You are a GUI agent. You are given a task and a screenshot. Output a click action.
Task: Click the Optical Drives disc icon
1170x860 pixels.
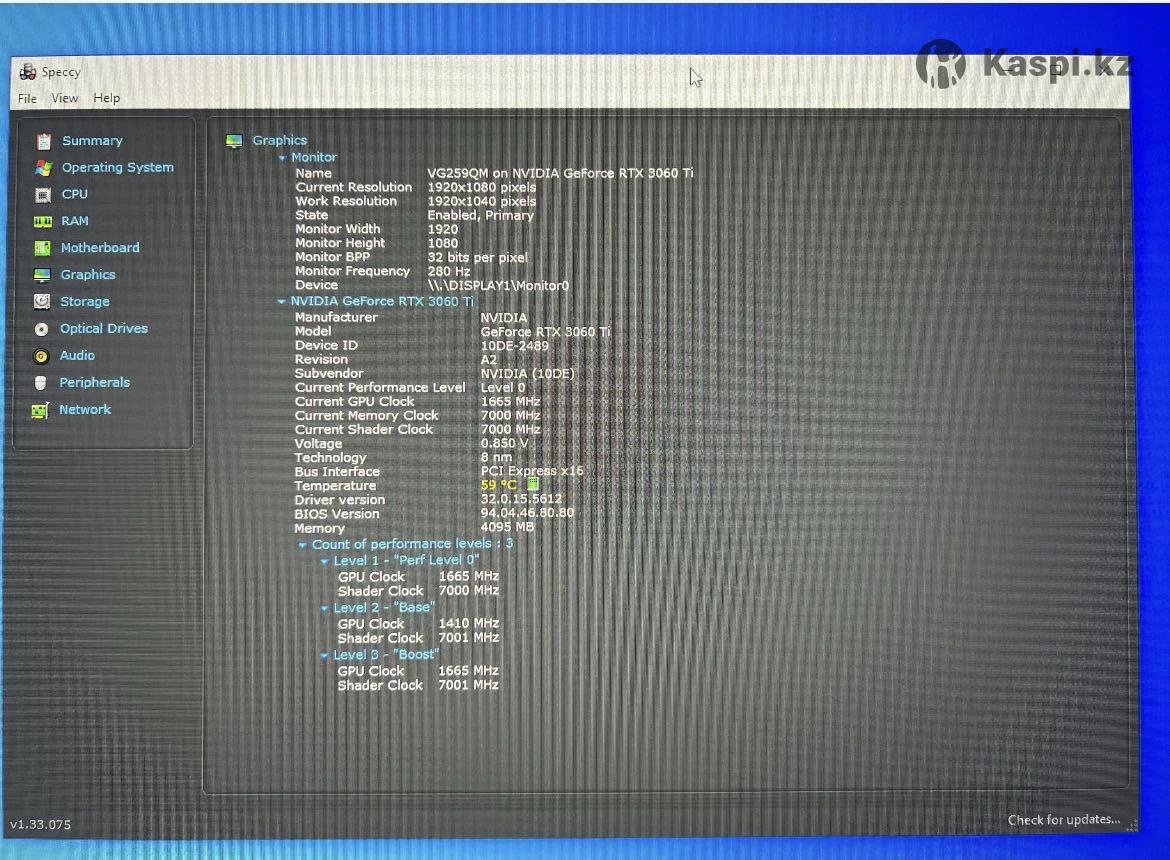[x=42, y=329]
